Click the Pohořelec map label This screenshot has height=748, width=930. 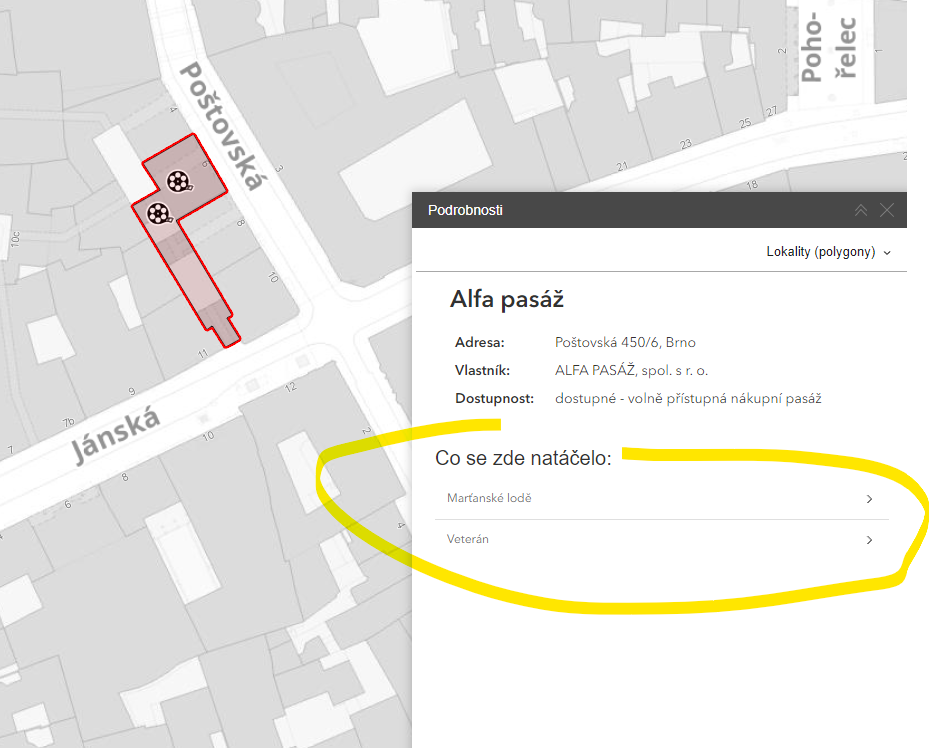pyautogui.click(x=829, y=48)
